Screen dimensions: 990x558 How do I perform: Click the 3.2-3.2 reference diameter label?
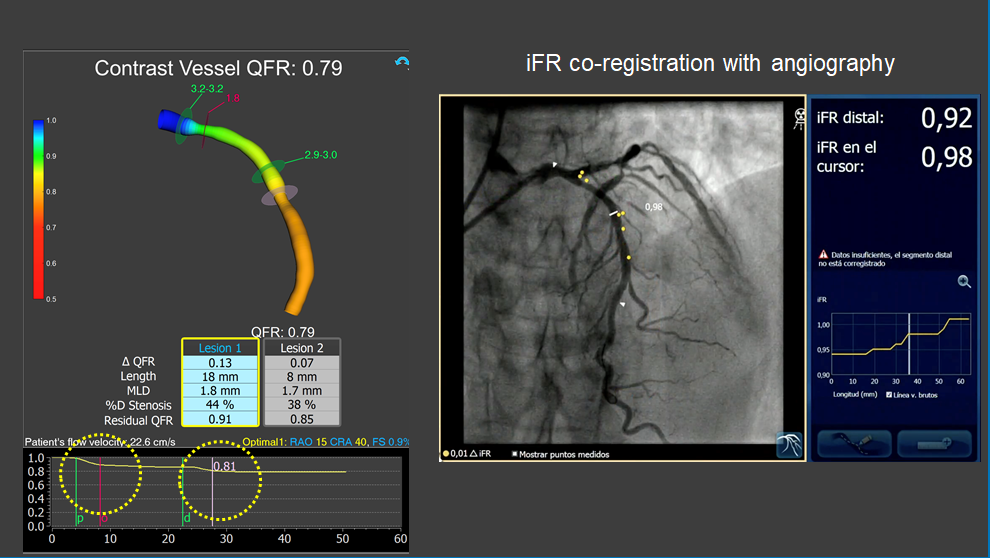pos(208,89)
